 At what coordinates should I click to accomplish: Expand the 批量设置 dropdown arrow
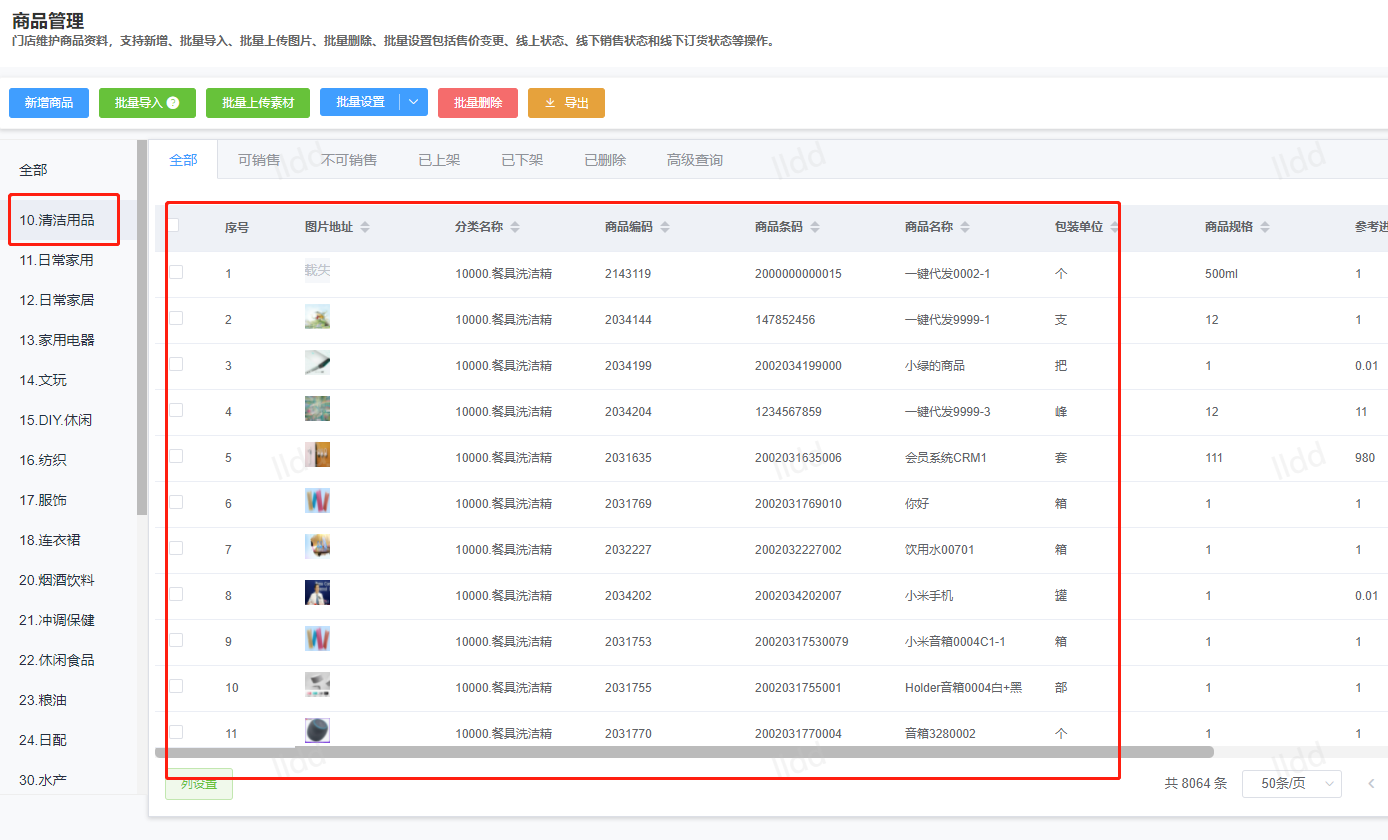pyautogui.click(x=414, y=103)
